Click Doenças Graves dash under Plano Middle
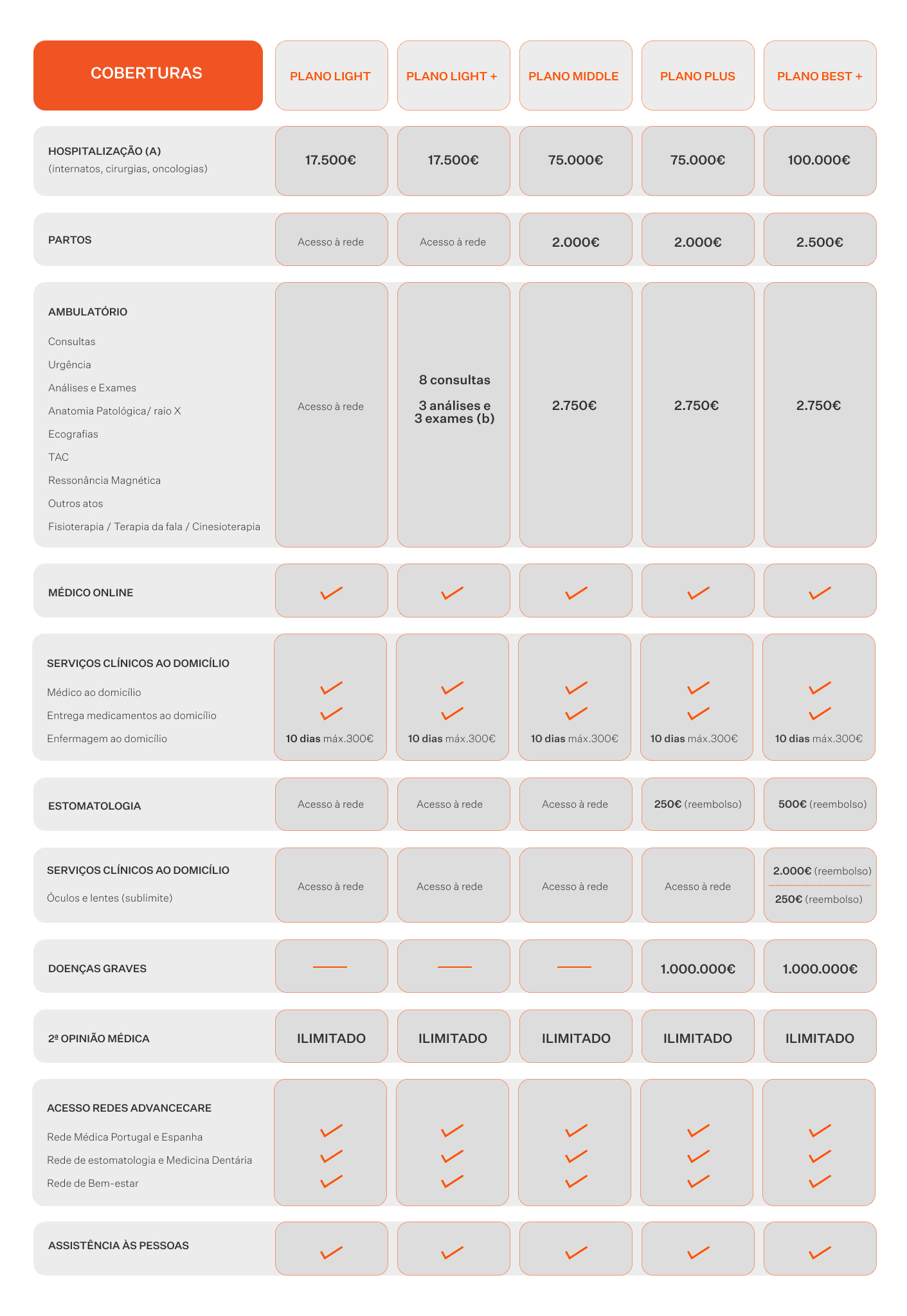This screenshot has height=1316, width=907. (x=574, y=966)
